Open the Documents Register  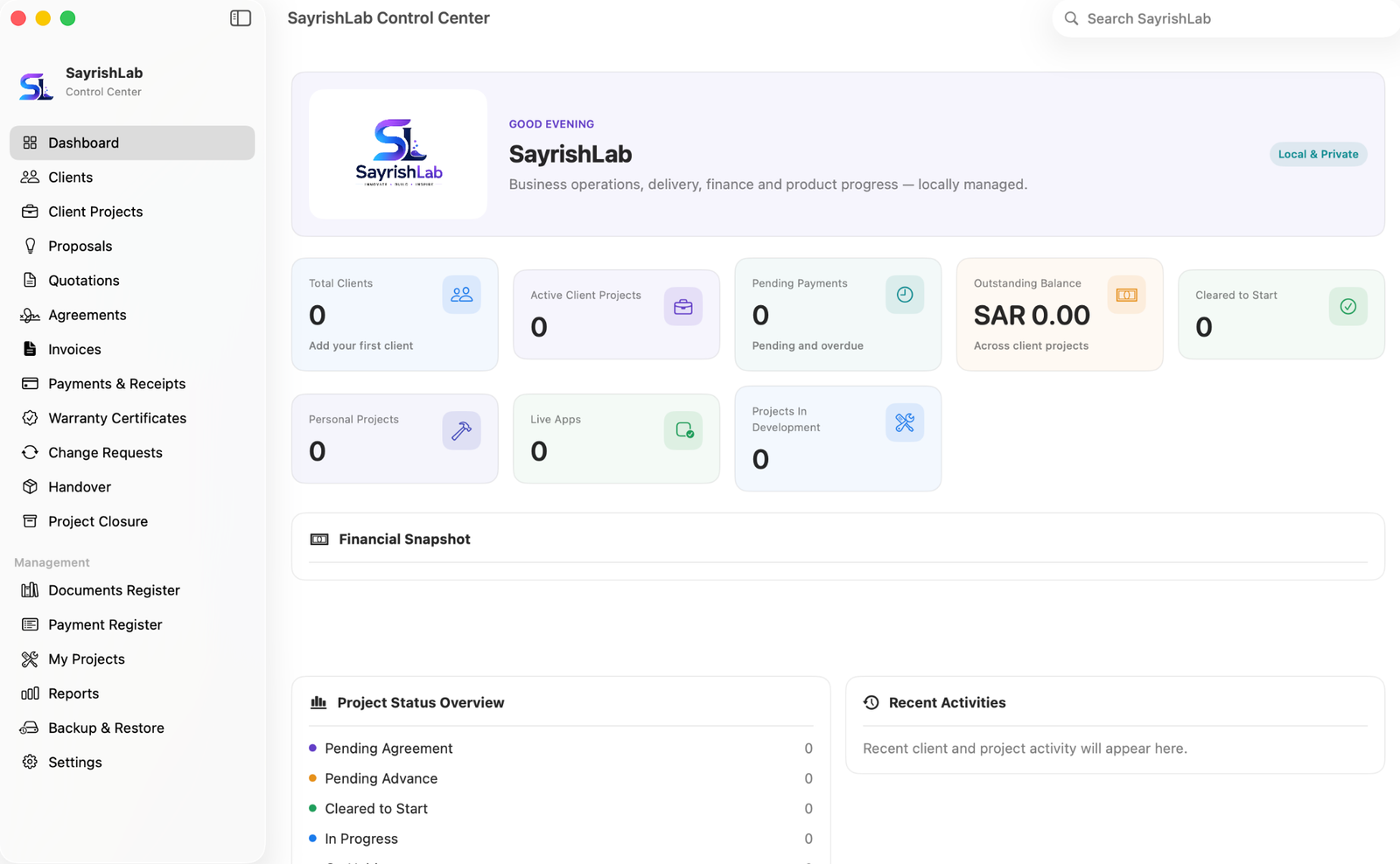(x=132, y=590)
